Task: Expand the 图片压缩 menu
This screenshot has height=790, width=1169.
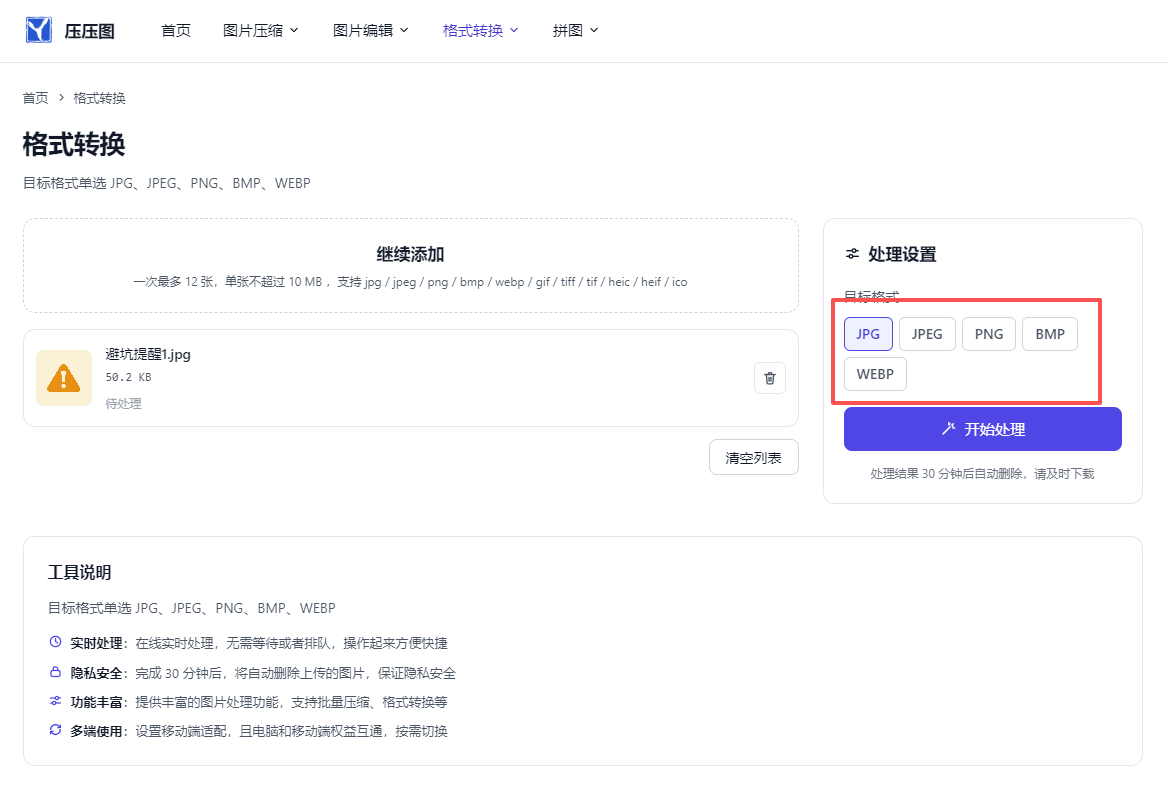Action: pos(260,31)
